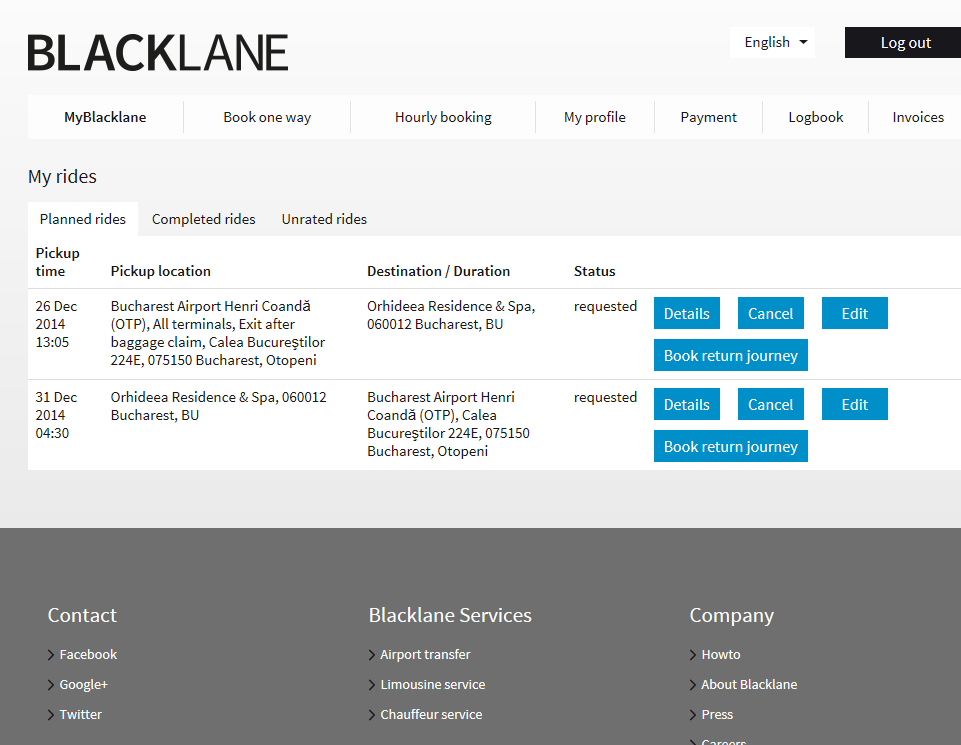Go to the Payment section
This screenshot has height=745, width=961.
coord(708,117)
